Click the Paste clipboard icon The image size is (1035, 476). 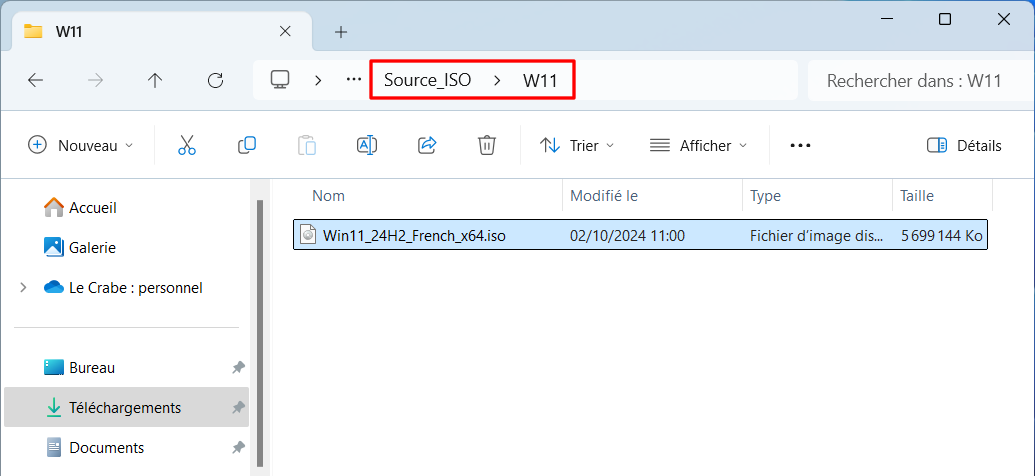pyautogui.click(x=307, y=145)
